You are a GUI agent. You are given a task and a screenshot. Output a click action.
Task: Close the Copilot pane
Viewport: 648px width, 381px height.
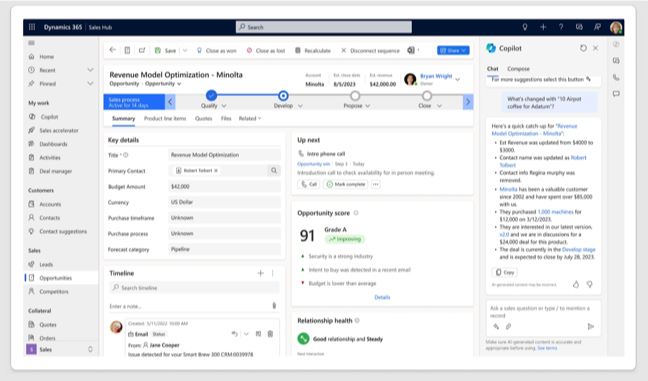pyautogui.click(x=596, y=48)
